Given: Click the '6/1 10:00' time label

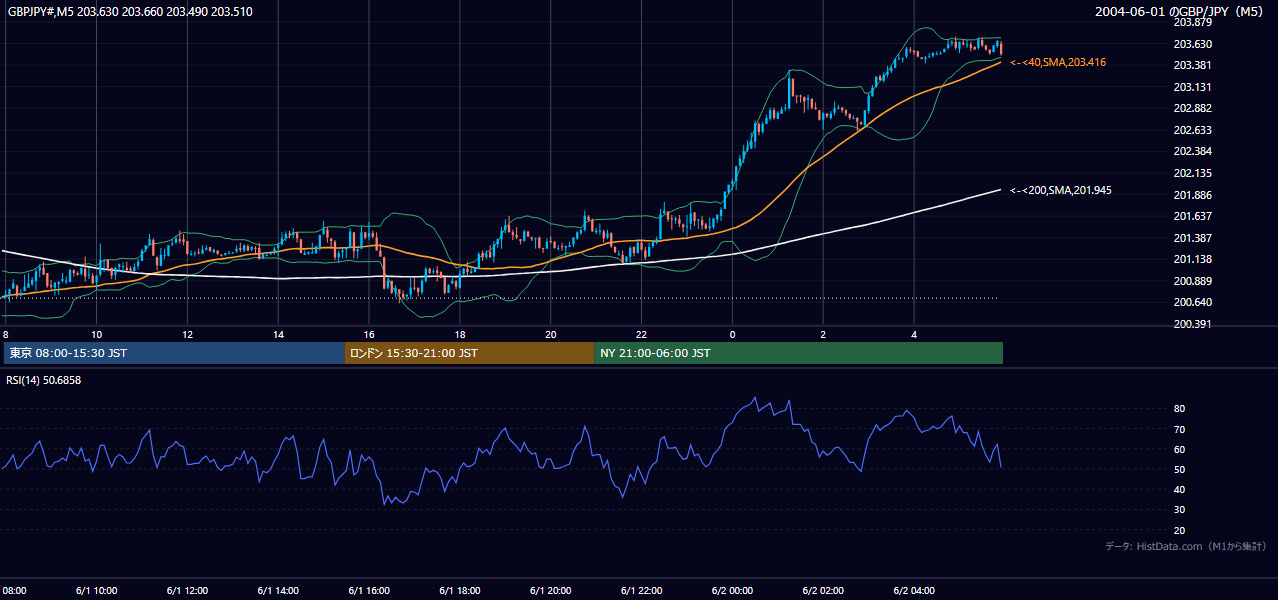Looking at the screenshot, I should 97,591.
